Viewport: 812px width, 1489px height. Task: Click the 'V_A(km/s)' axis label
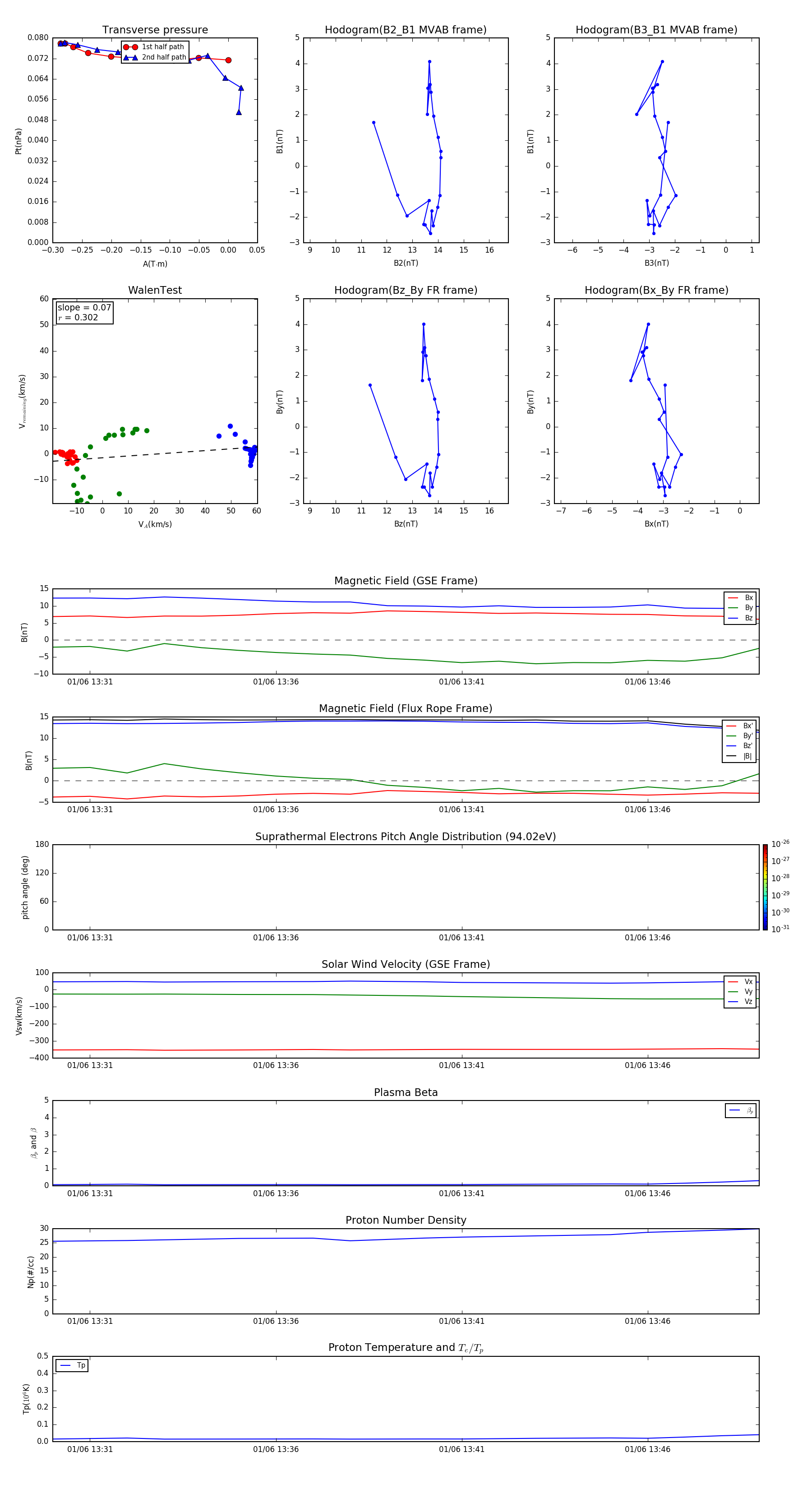[155, 524]
